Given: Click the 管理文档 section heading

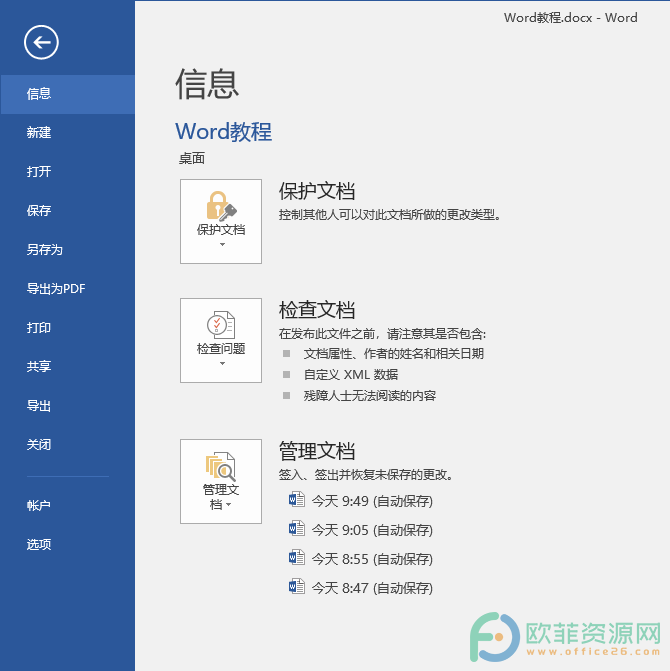Looking at the screenshot, I should (x=317, y=451).
